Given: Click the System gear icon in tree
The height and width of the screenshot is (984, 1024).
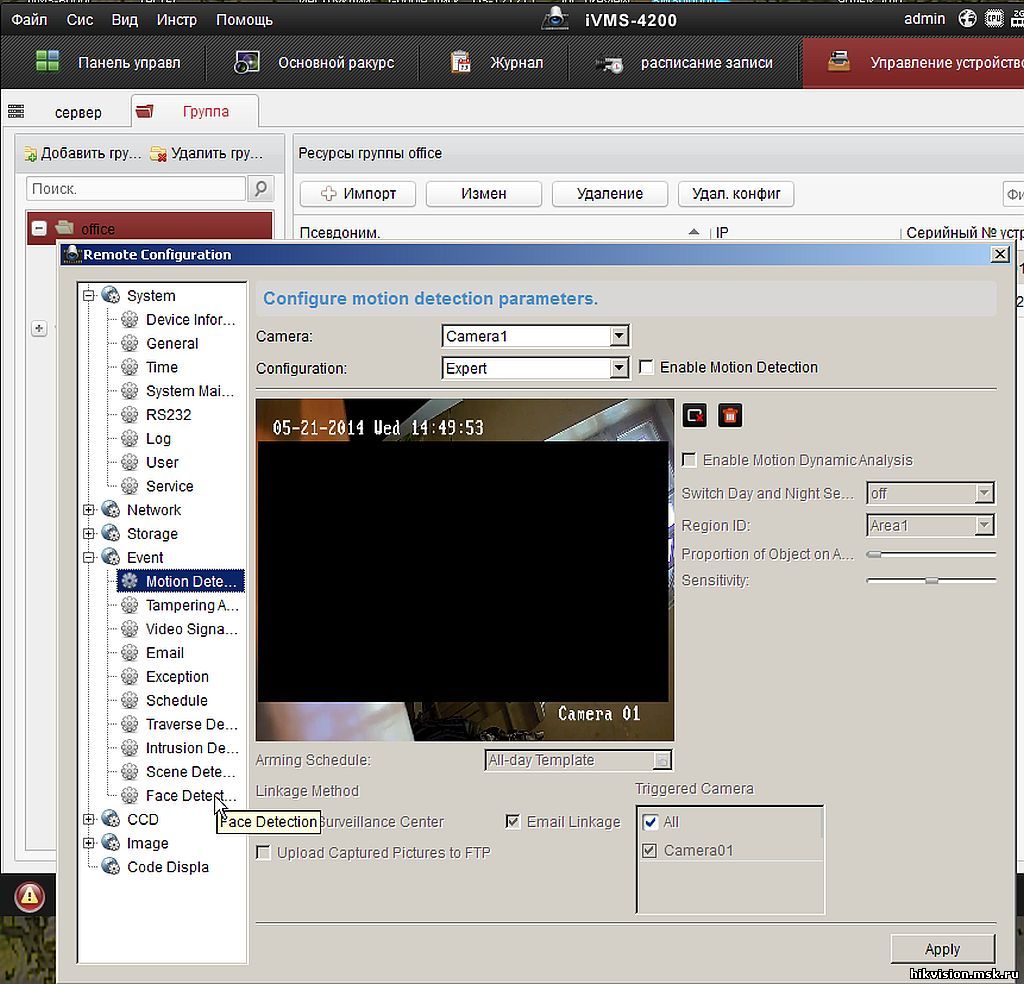Looking at the screenshot, I should point(111,295).
